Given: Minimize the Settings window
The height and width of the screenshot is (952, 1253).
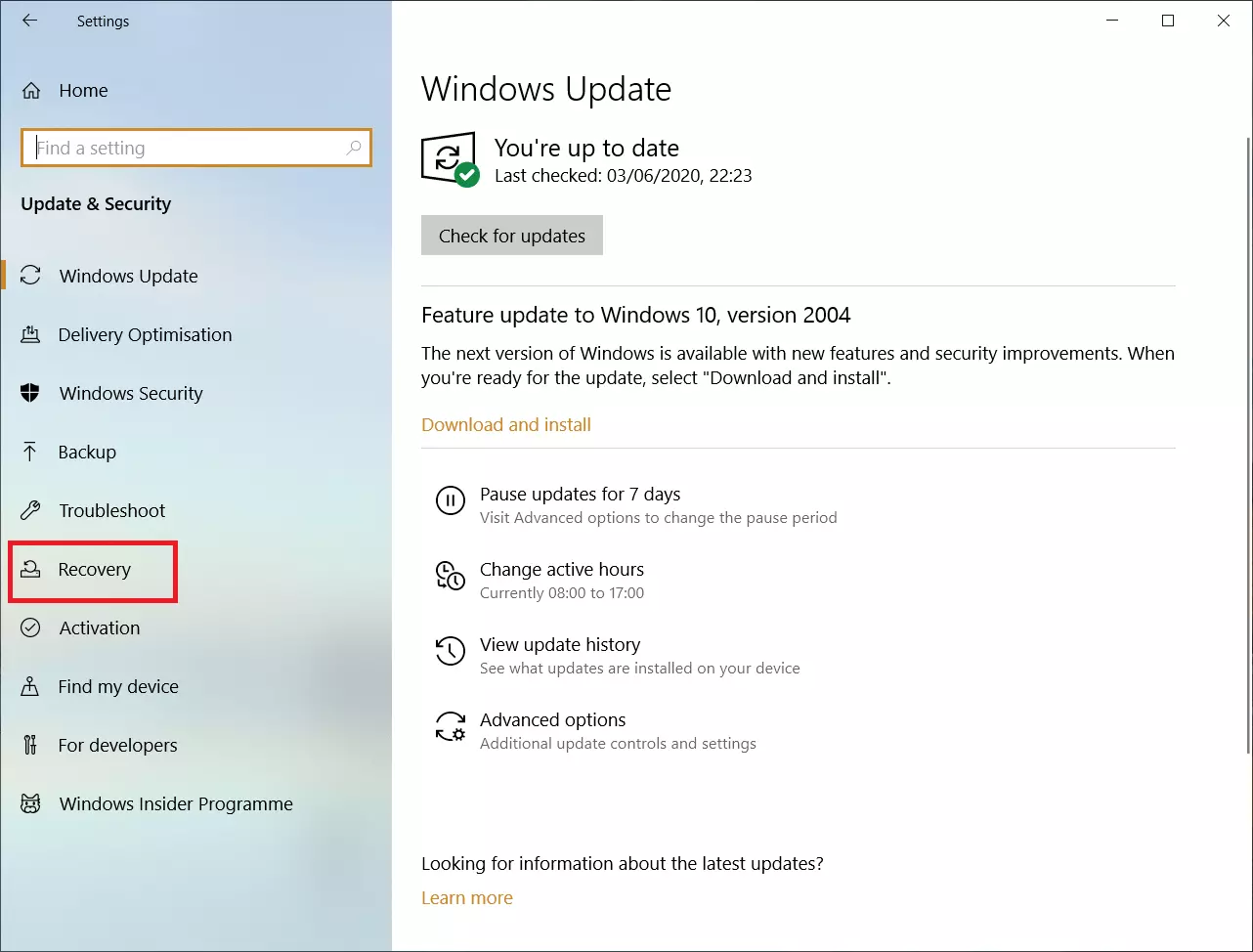Looking at the screenshot, I should [x=1112, y=21].
